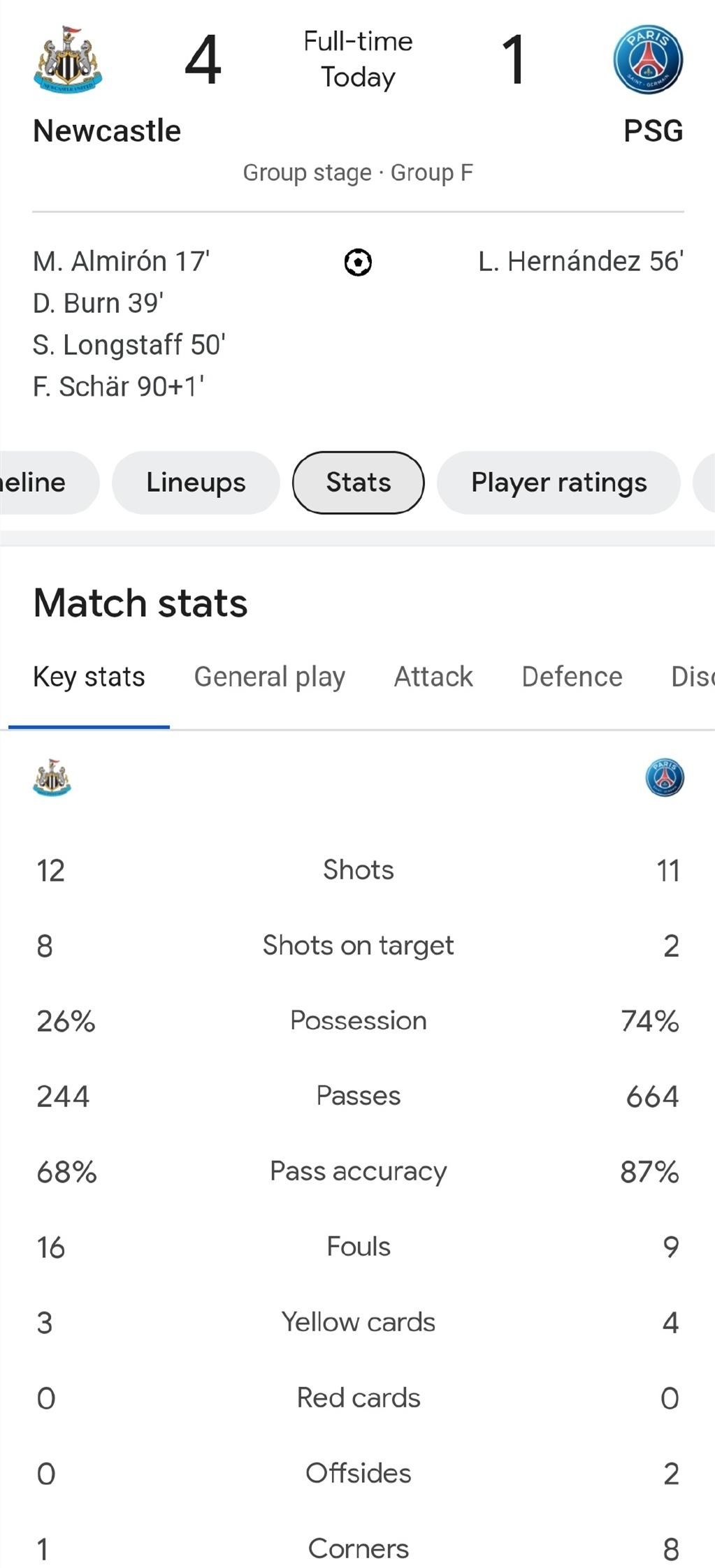Tap Newcastle team name

pyautogui.click(x=107, y=131)
